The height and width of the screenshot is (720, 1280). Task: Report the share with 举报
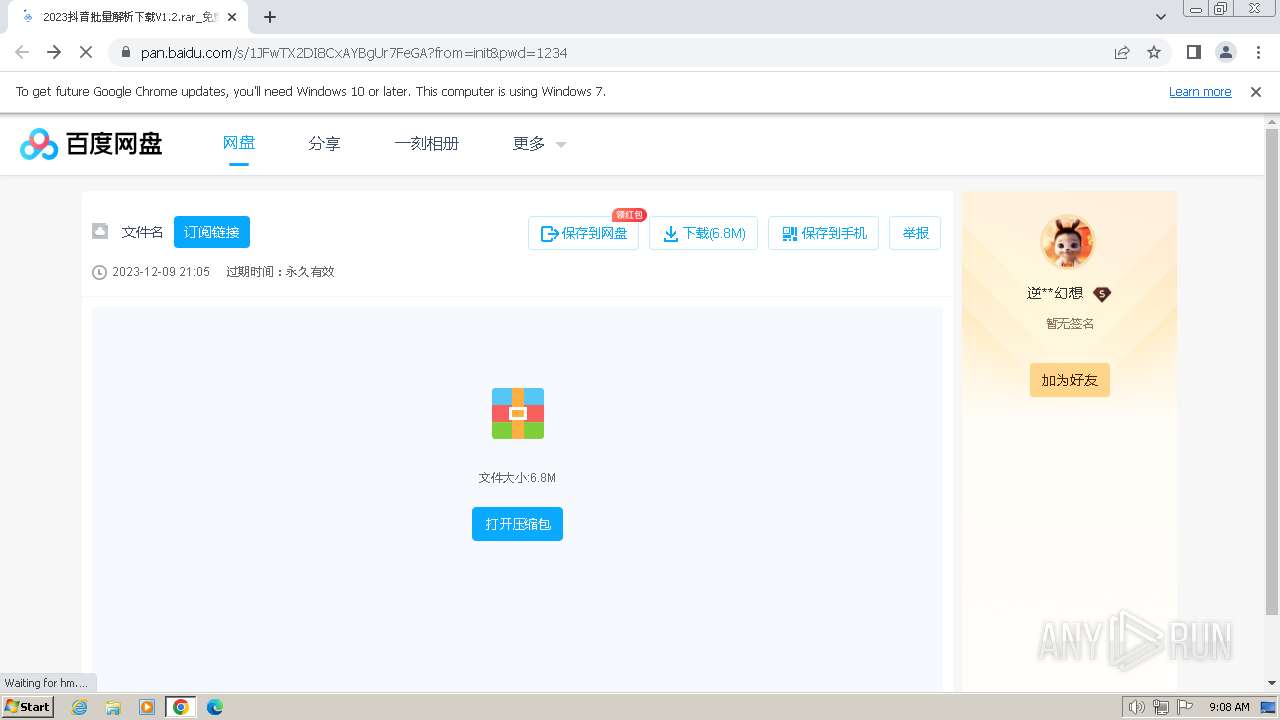click(x=915, y=233)
